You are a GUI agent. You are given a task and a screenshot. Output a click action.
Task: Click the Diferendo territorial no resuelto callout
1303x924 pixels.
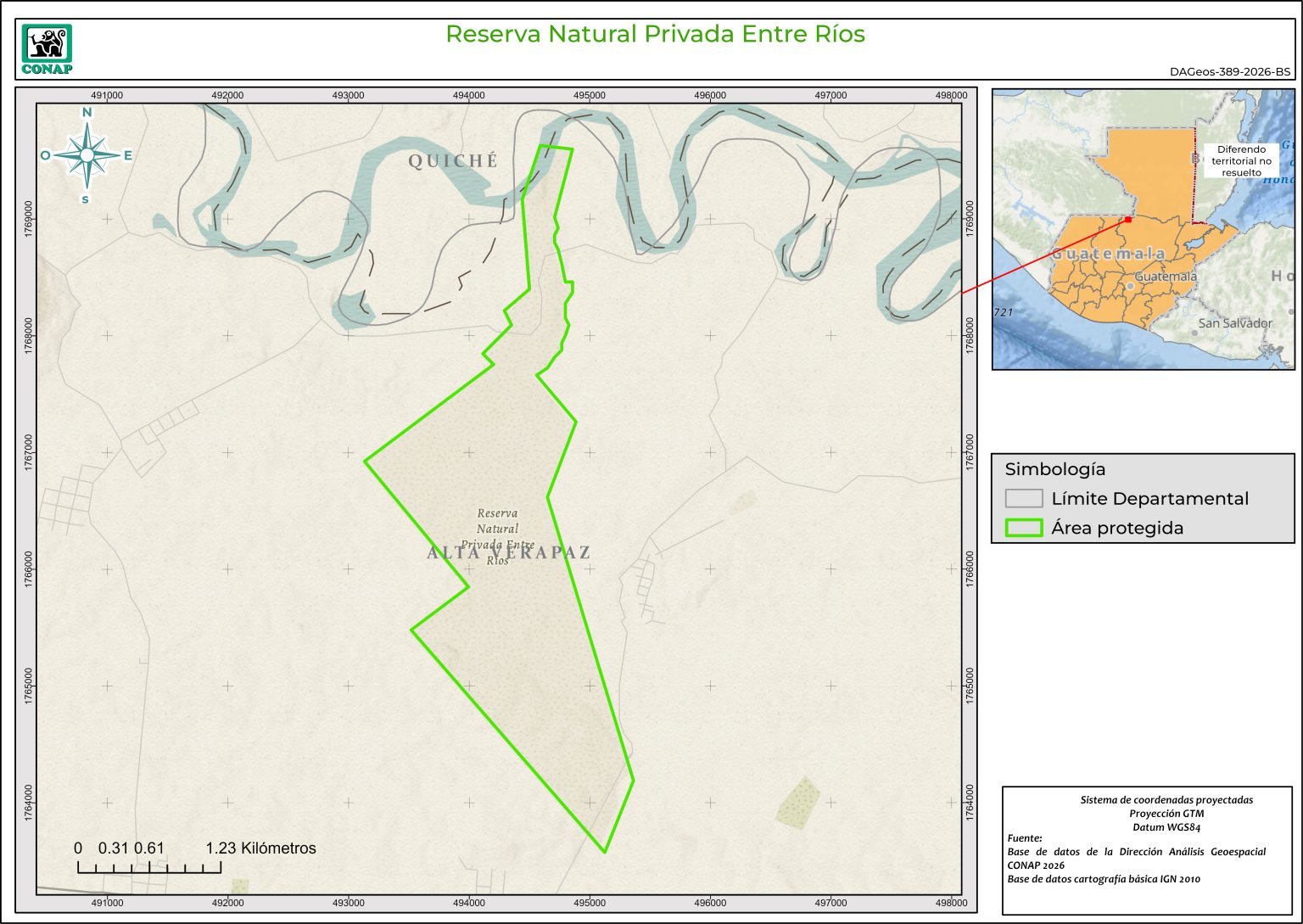[1241, 160]
